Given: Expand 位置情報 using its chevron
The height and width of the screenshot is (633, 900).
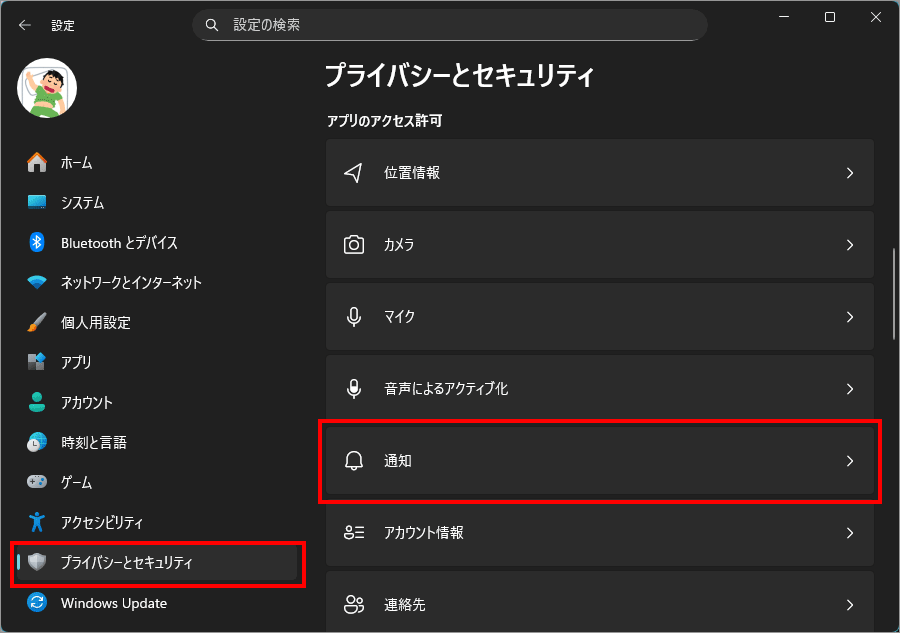Looking at the screenshot, I should tap(849, 173).
